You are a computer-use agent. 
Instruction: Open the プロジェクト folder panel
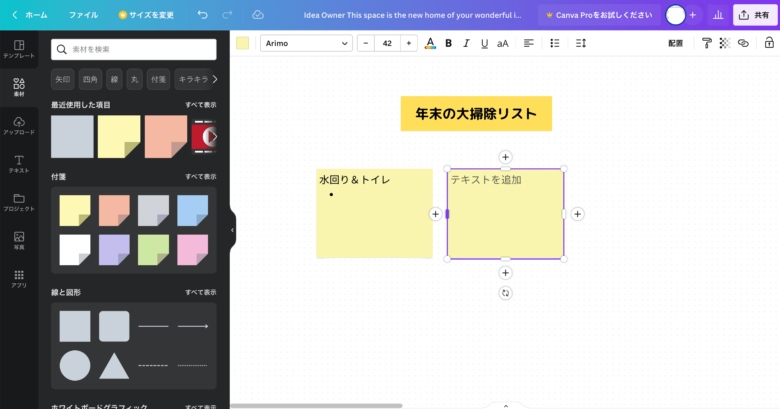pos(19,201)
